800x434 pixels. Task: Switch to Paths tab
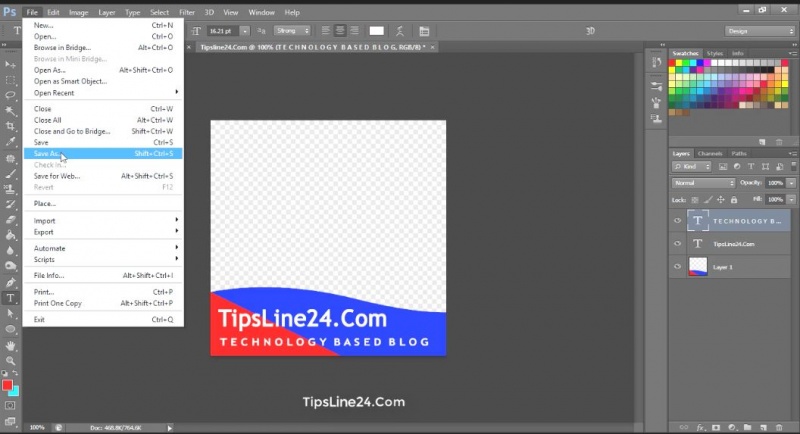pyautogui.click(x=739, y=154)
